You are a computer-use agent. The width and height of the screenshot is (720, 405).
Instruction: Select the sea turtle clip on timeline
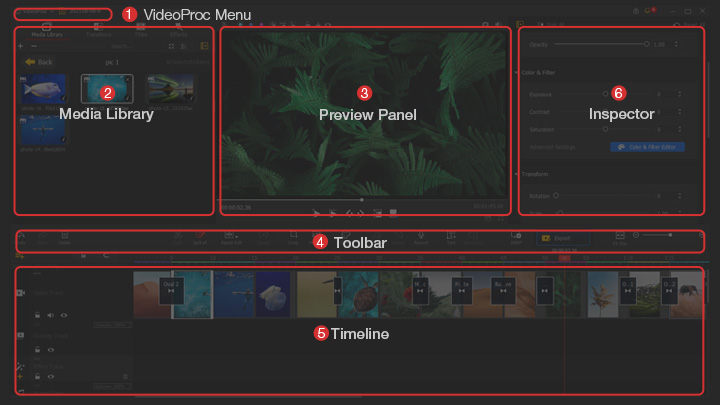359,294
